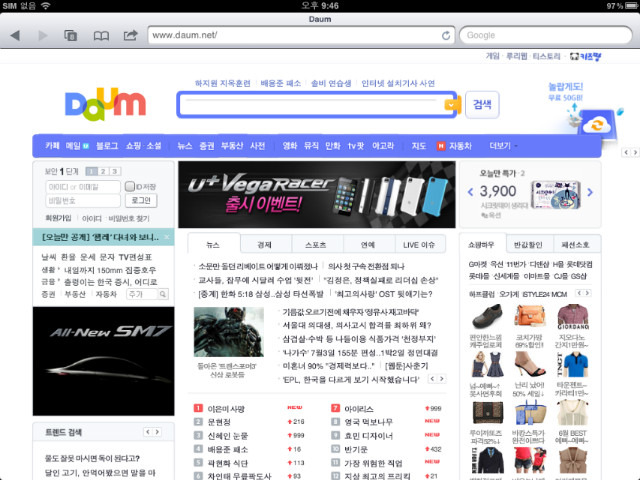Open the 반값할인 tab

[x=528, y=245]
